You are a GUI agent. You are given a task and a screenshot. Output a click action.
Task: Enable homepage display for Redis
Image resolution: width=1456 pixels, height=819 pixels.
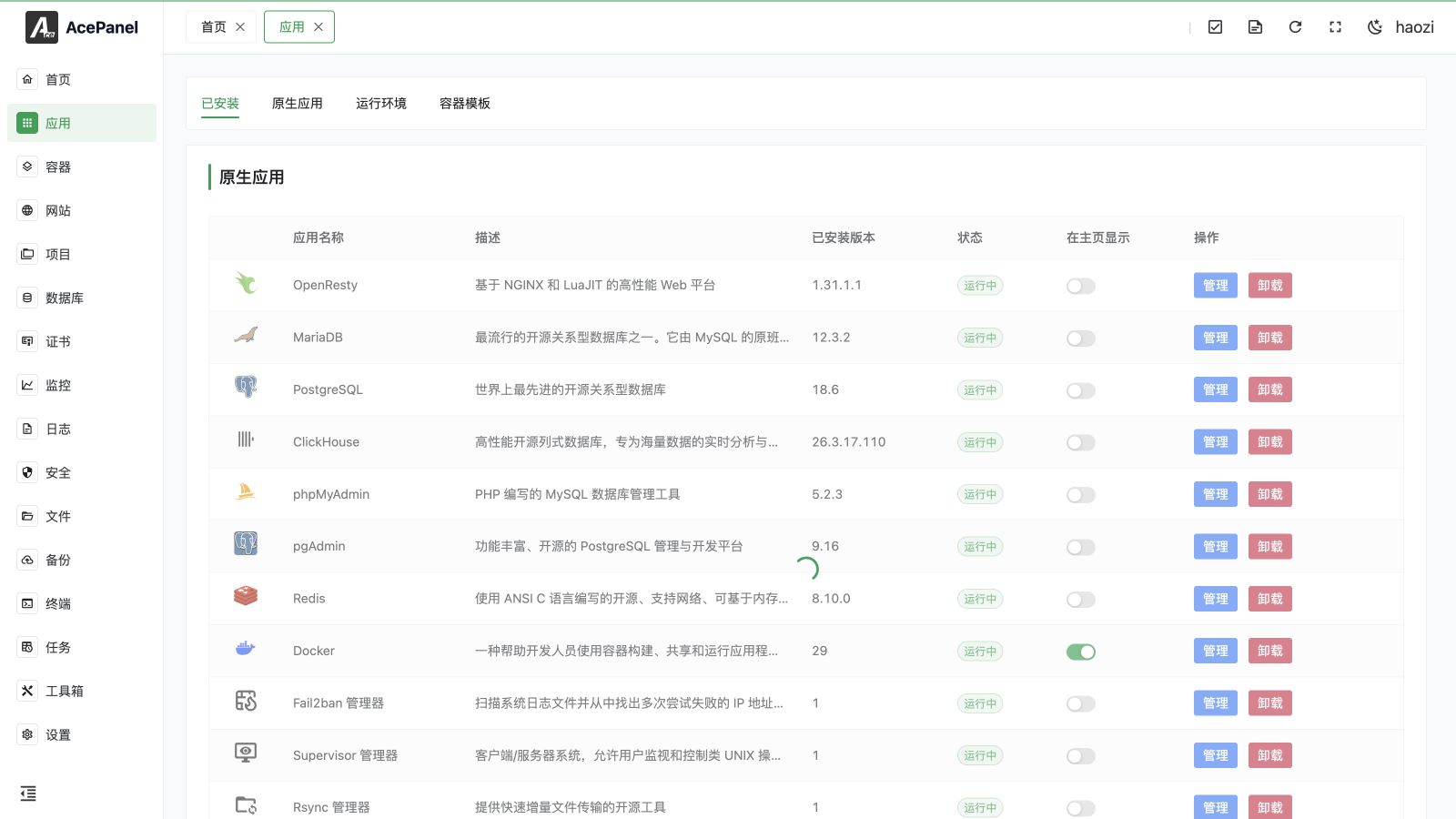(x=1081, y=600)
